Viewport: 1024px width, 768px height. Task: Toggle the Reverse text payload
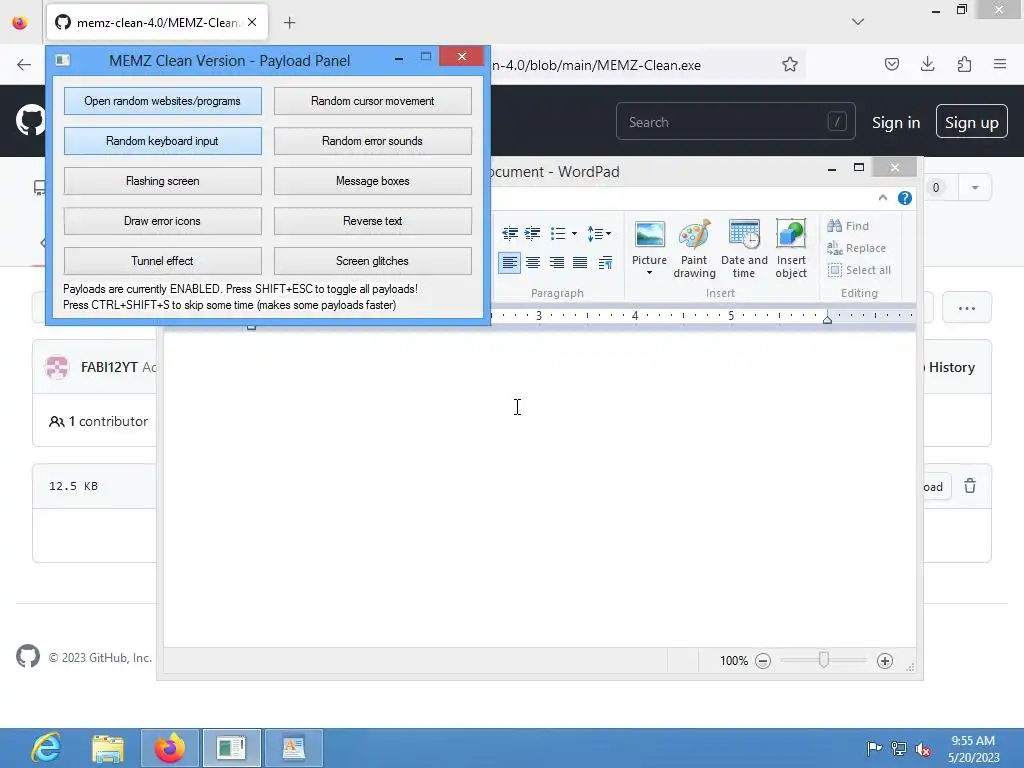372,221
